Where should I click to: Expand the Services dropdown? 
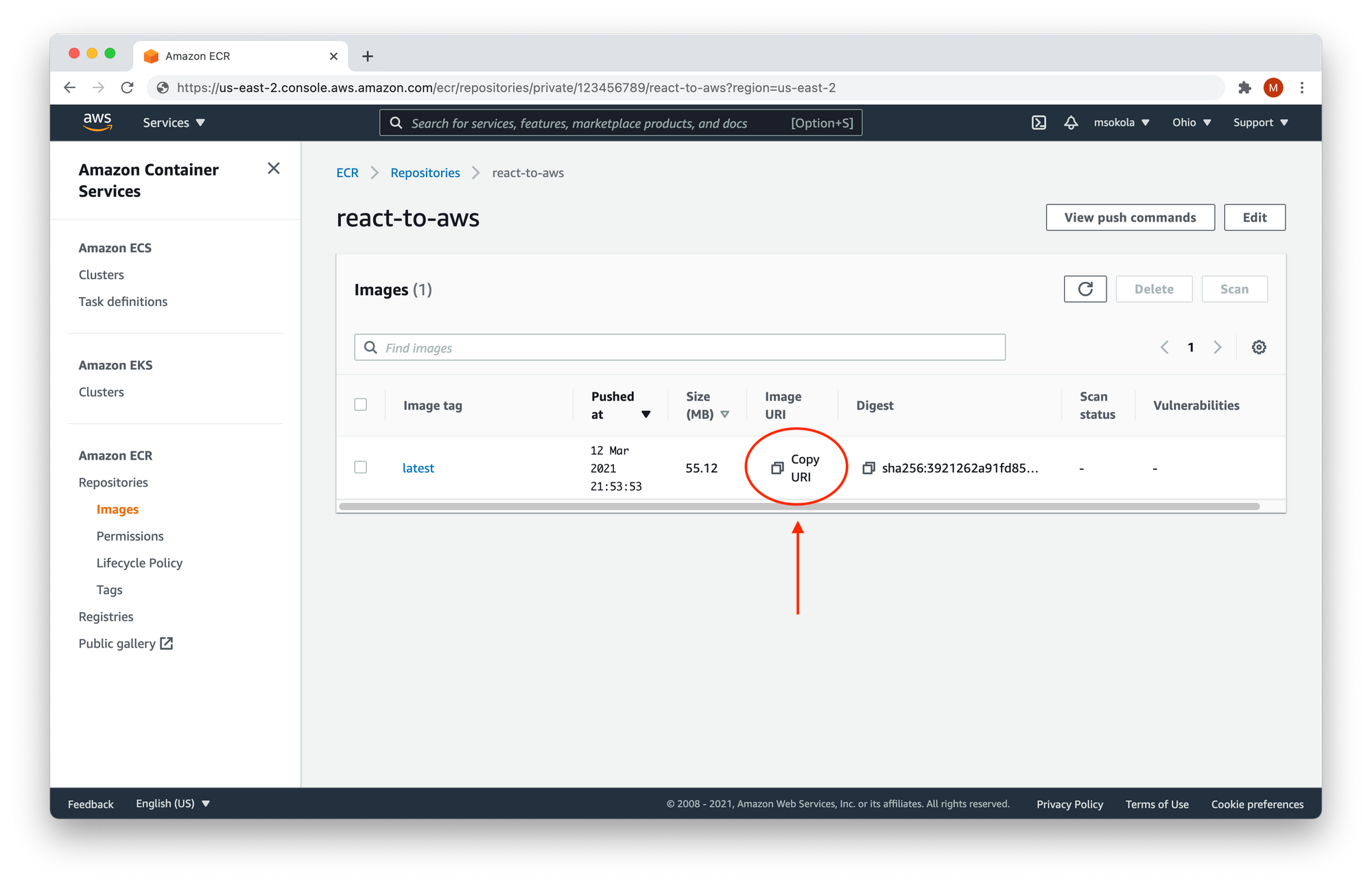[x=174, y=123]
